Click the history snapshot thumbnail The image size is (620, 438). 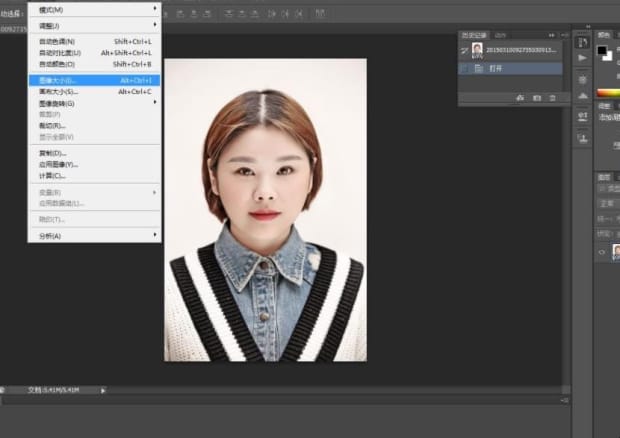pos(477,49)
